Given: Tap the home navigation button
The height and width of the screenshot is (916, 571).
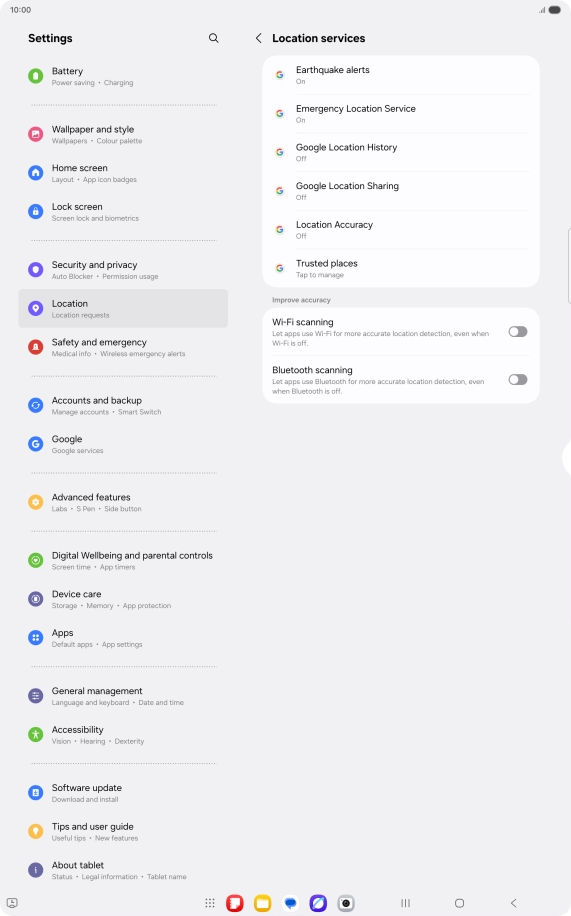Looking at the screenshot, I should (x=459, y=903).
